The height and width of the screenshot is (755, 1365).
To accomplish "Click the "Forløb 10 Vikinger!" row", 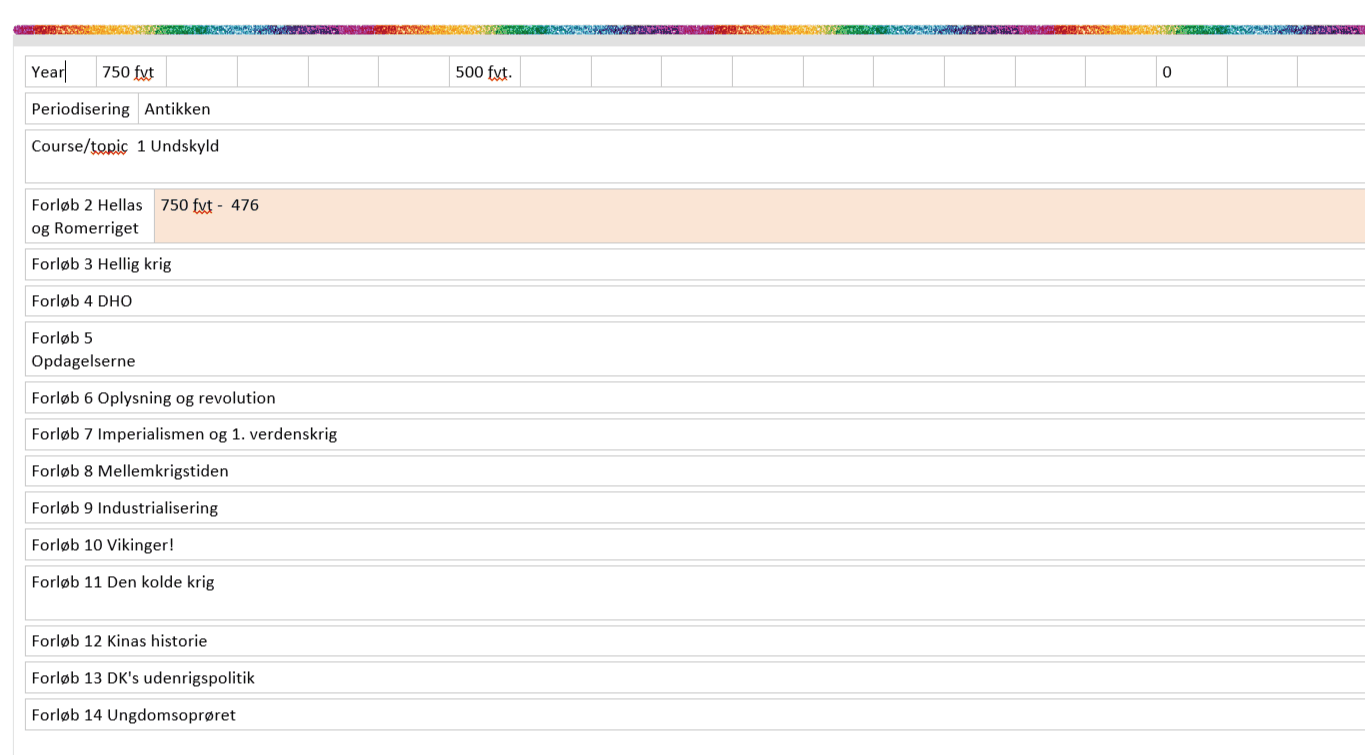I will pyautogui.click(x=695, y=545).
